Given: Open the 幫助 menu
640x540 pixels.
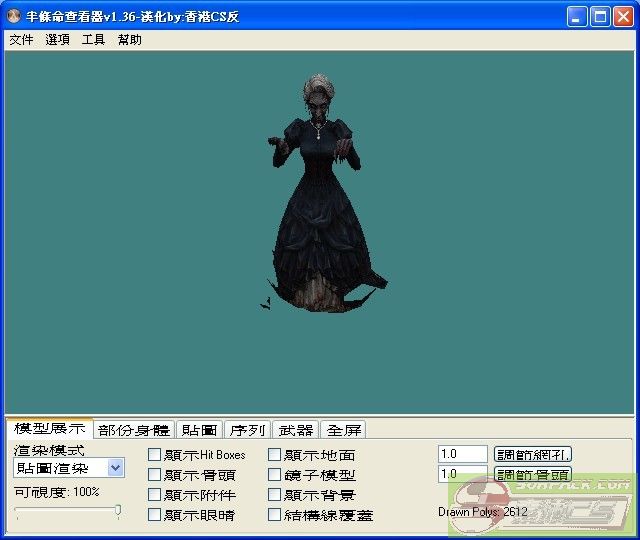Looking at the screenshot, I should [x=129, y=40].
